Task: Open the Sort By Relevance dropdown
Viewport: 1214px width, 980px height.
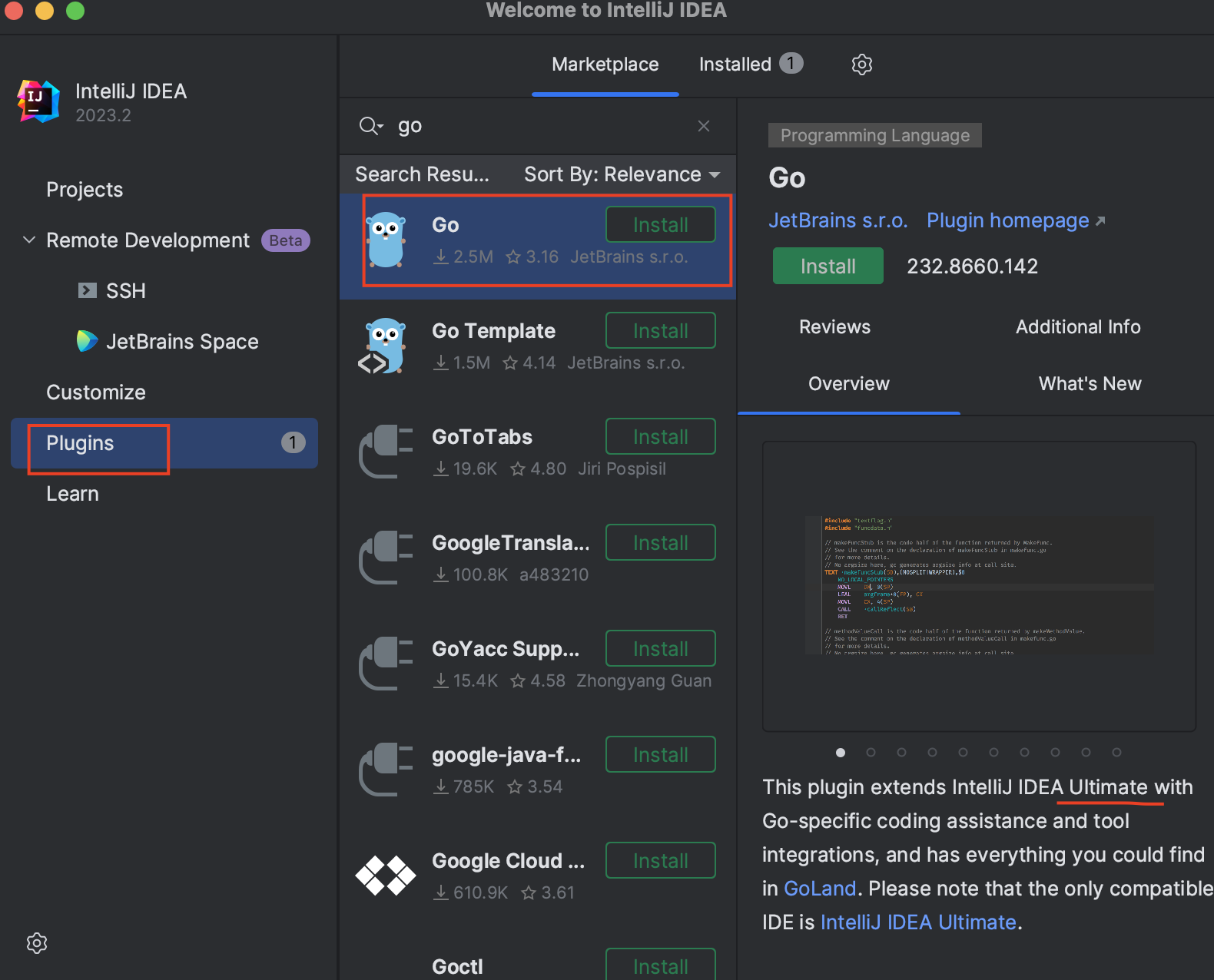Action: pos(622,174)
